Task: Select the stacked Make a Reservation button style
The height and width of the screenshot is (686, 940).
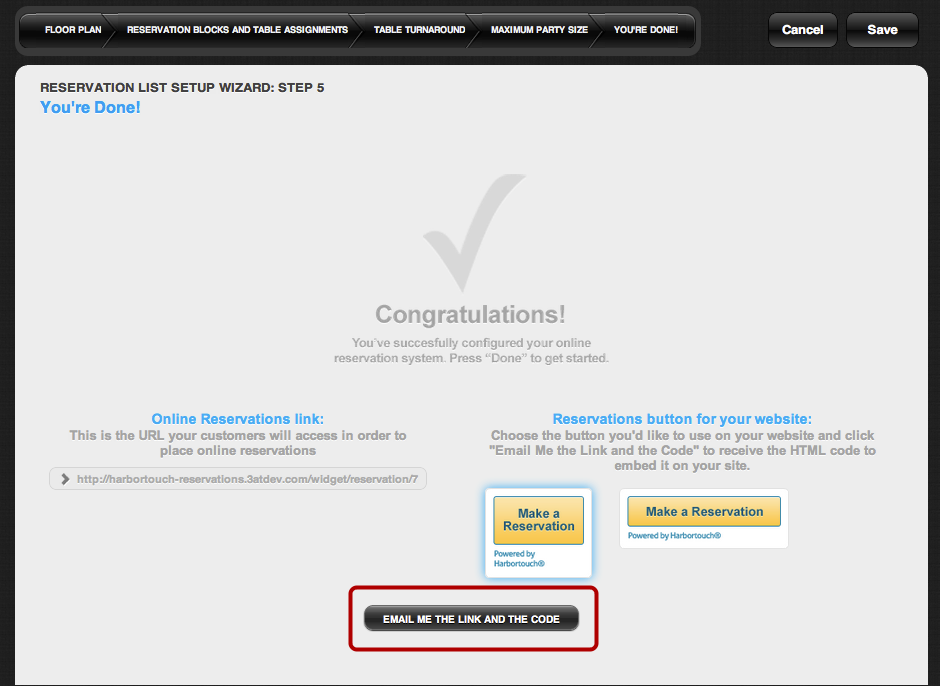Action: coord(538,520)
